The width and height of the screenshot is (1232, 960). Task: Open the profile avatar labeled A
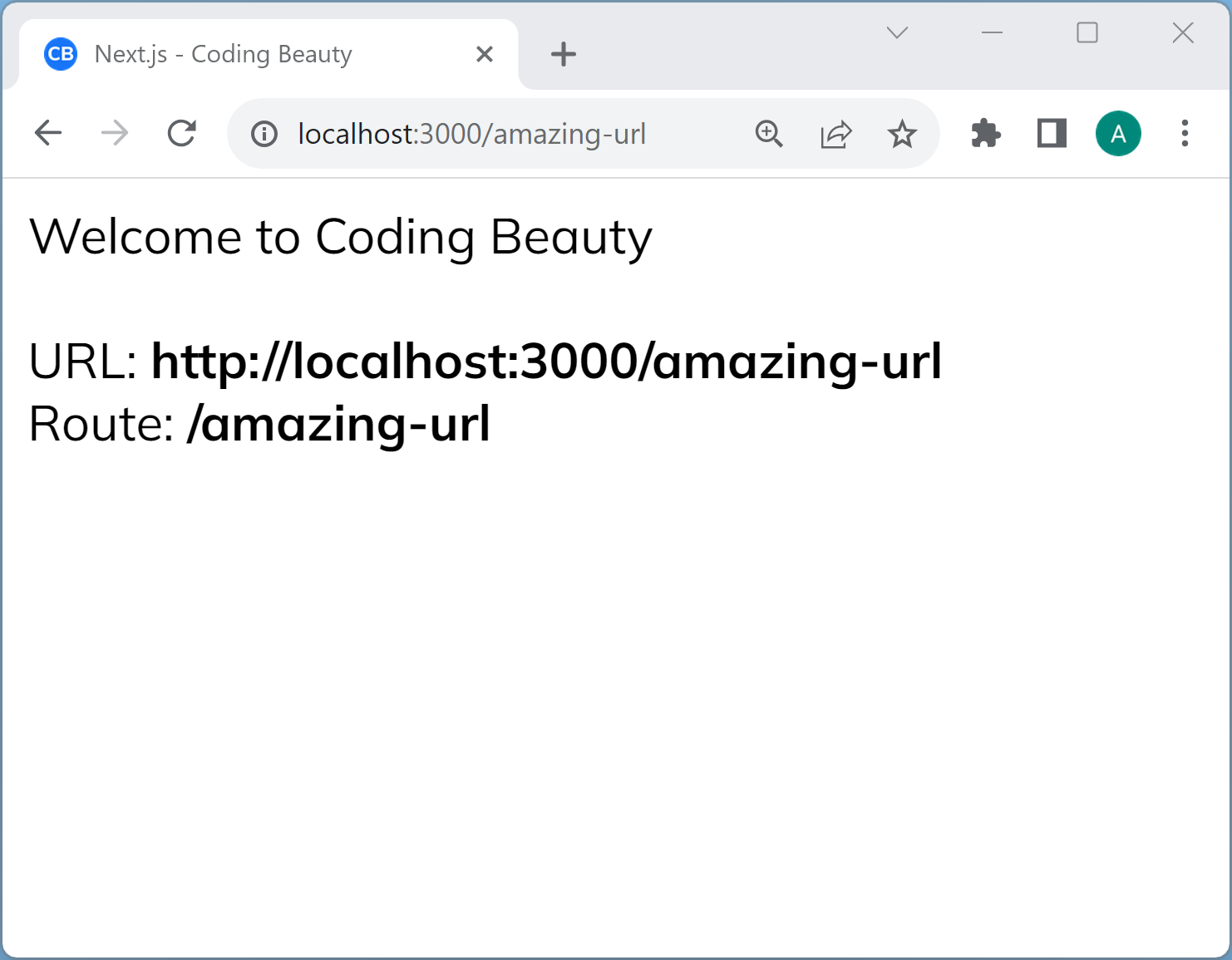[1118, 133]
